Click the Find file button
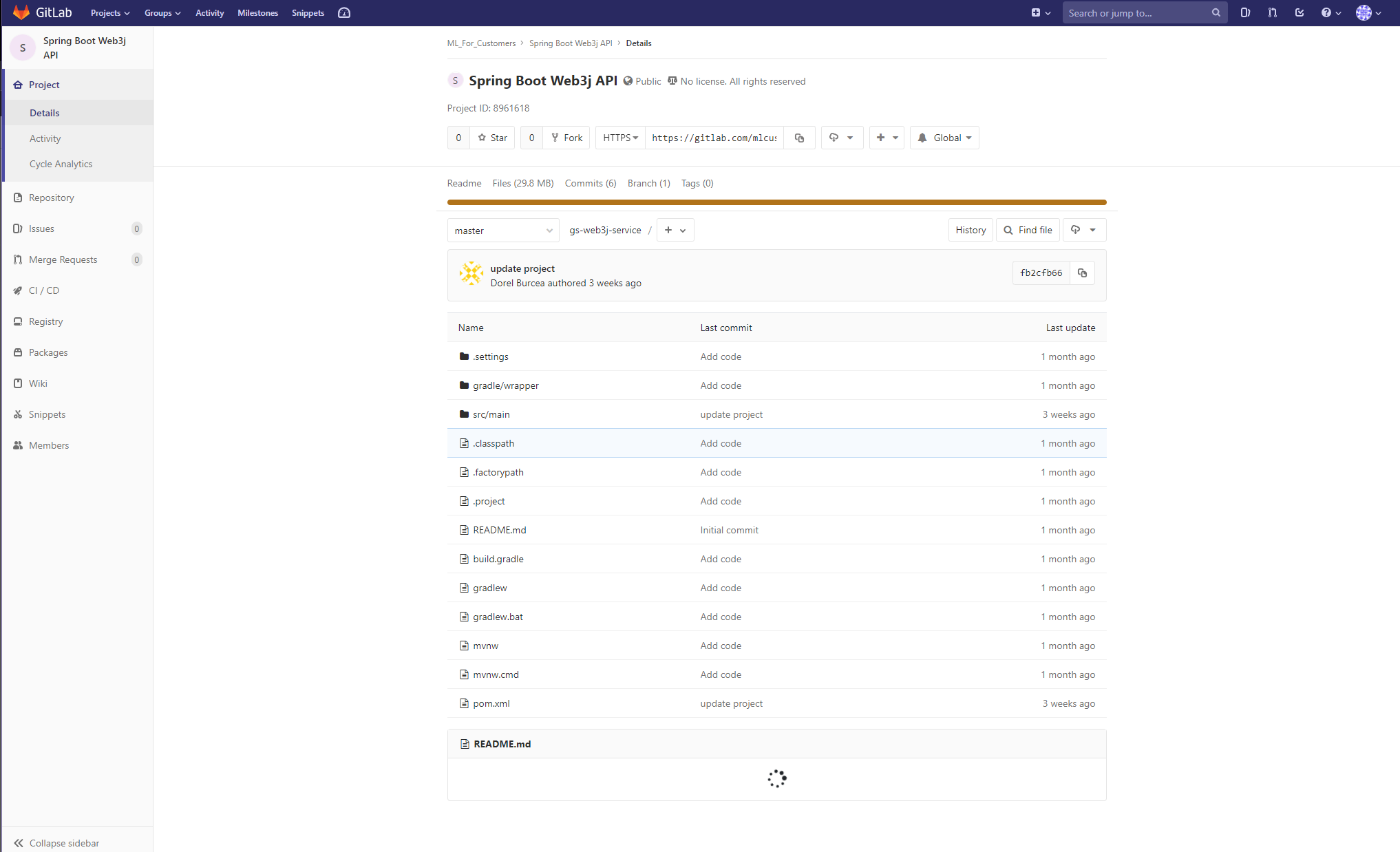This screenshot has width=1400, height=852. (1028, 231)
